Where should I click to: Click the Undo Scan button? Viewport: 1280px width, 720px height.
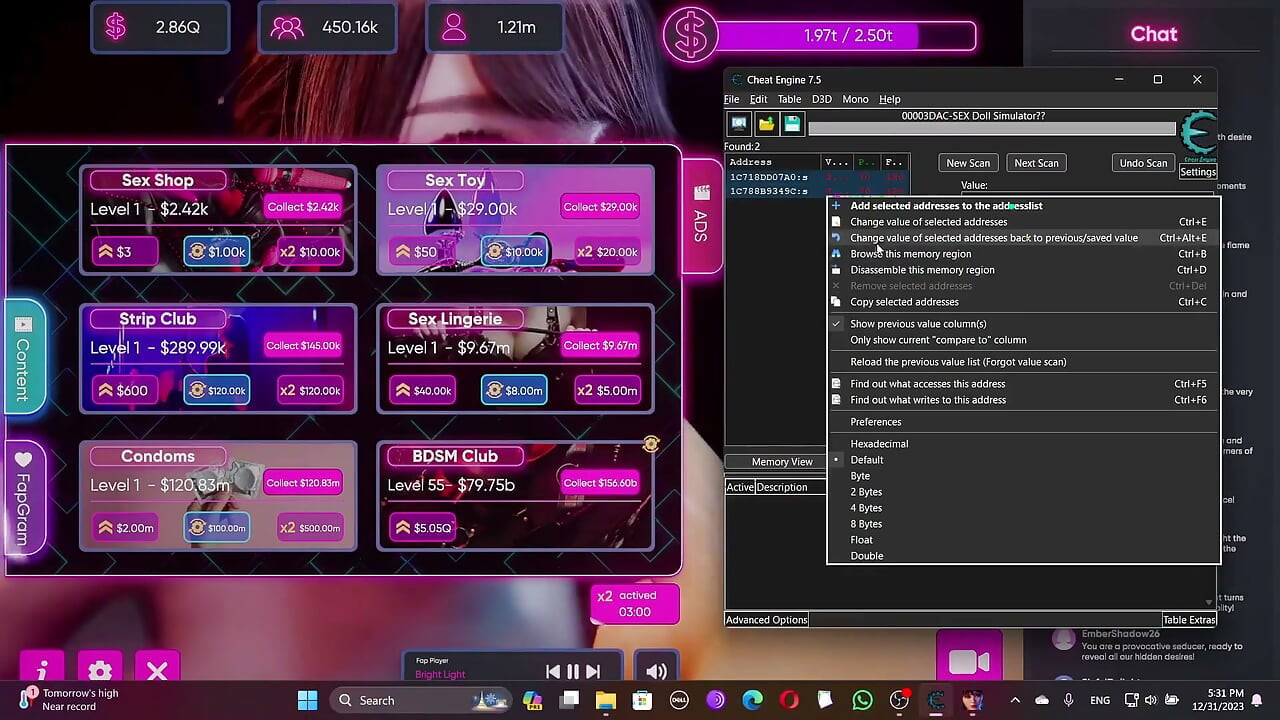(1143, 163)
